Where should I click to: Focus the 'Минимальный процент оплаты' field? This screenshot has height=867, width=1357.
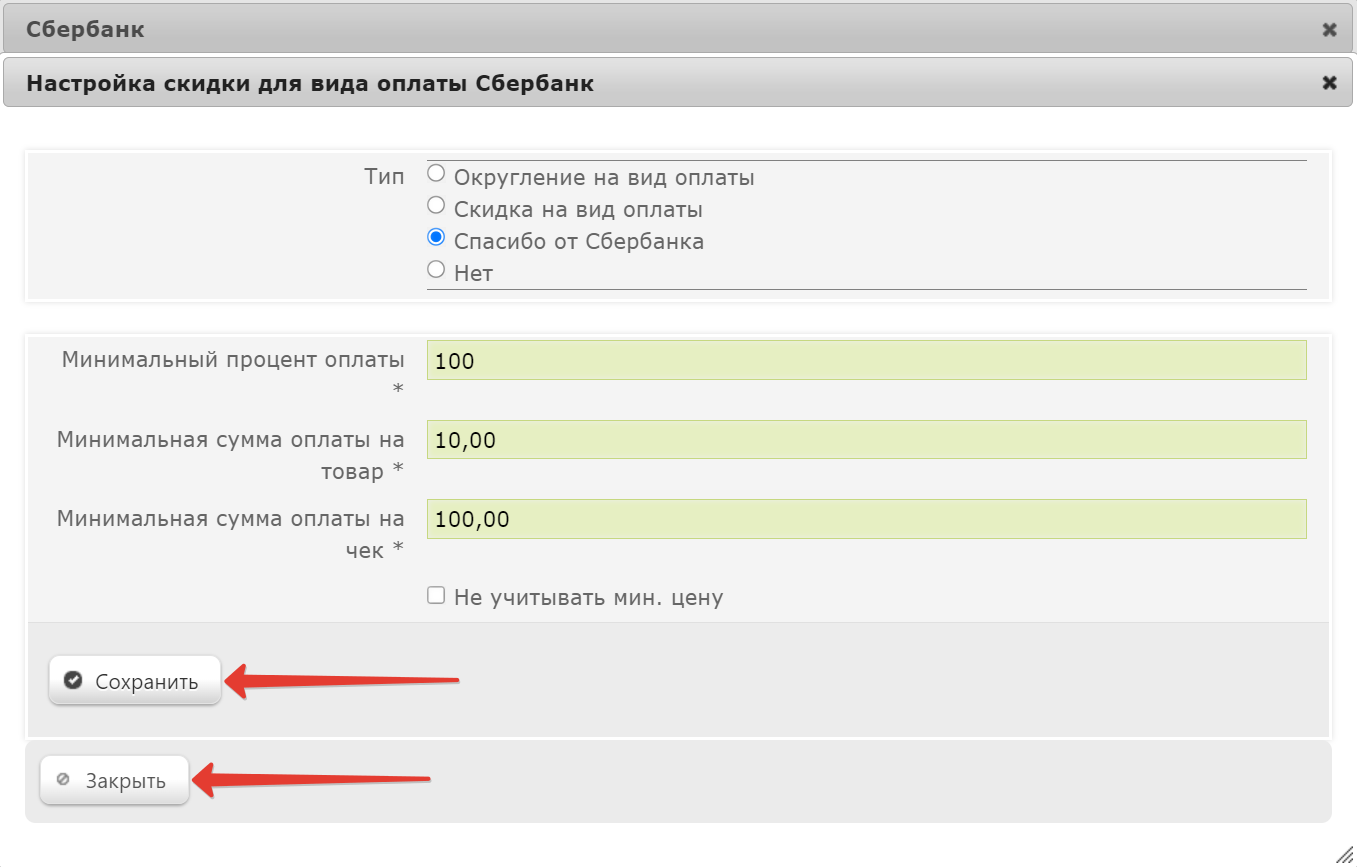[x=866, y=360]
